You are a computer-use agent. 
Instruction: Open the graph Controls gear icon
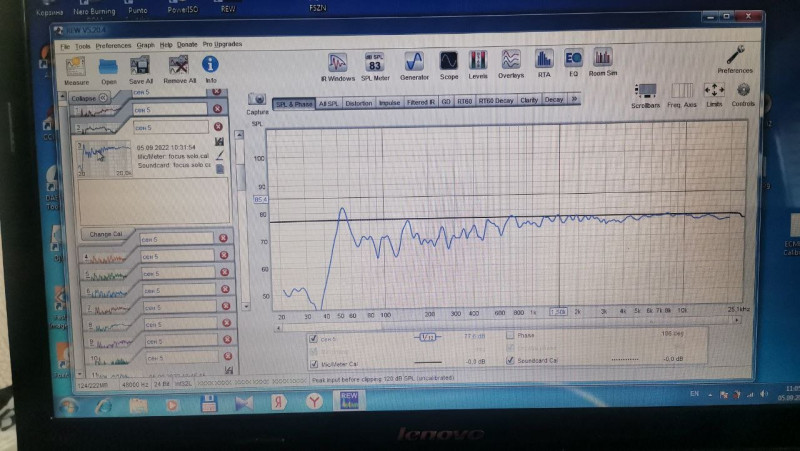coord(743,90)
